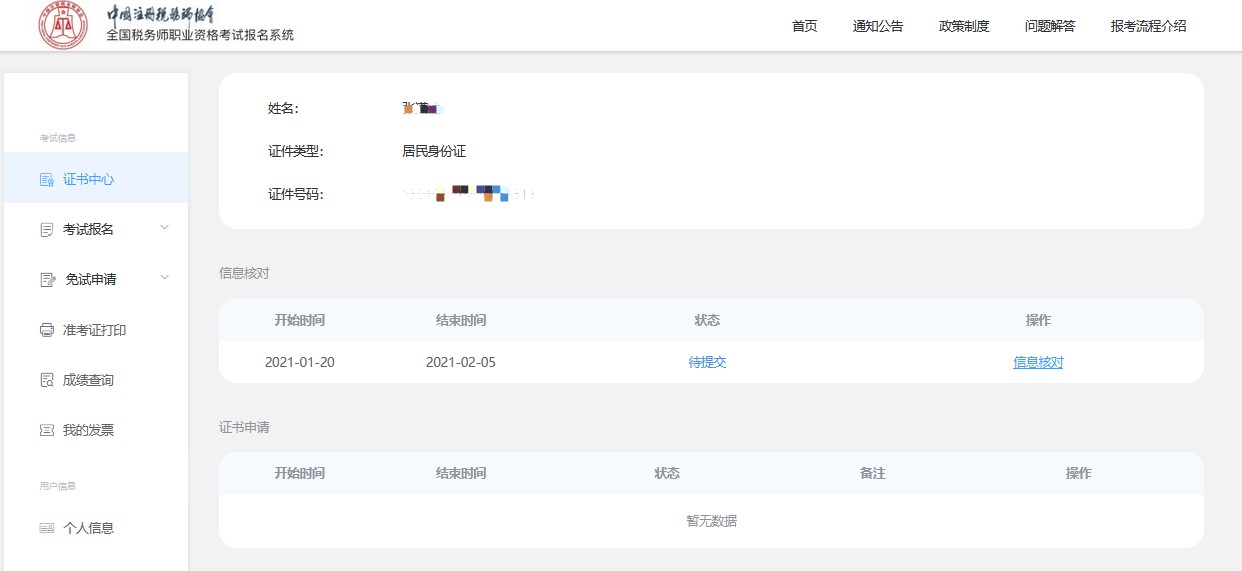Viewport: 1242px width, 571px height.
Task: Click the 信息核对 operation link
Action: [x=1038, y=362]
